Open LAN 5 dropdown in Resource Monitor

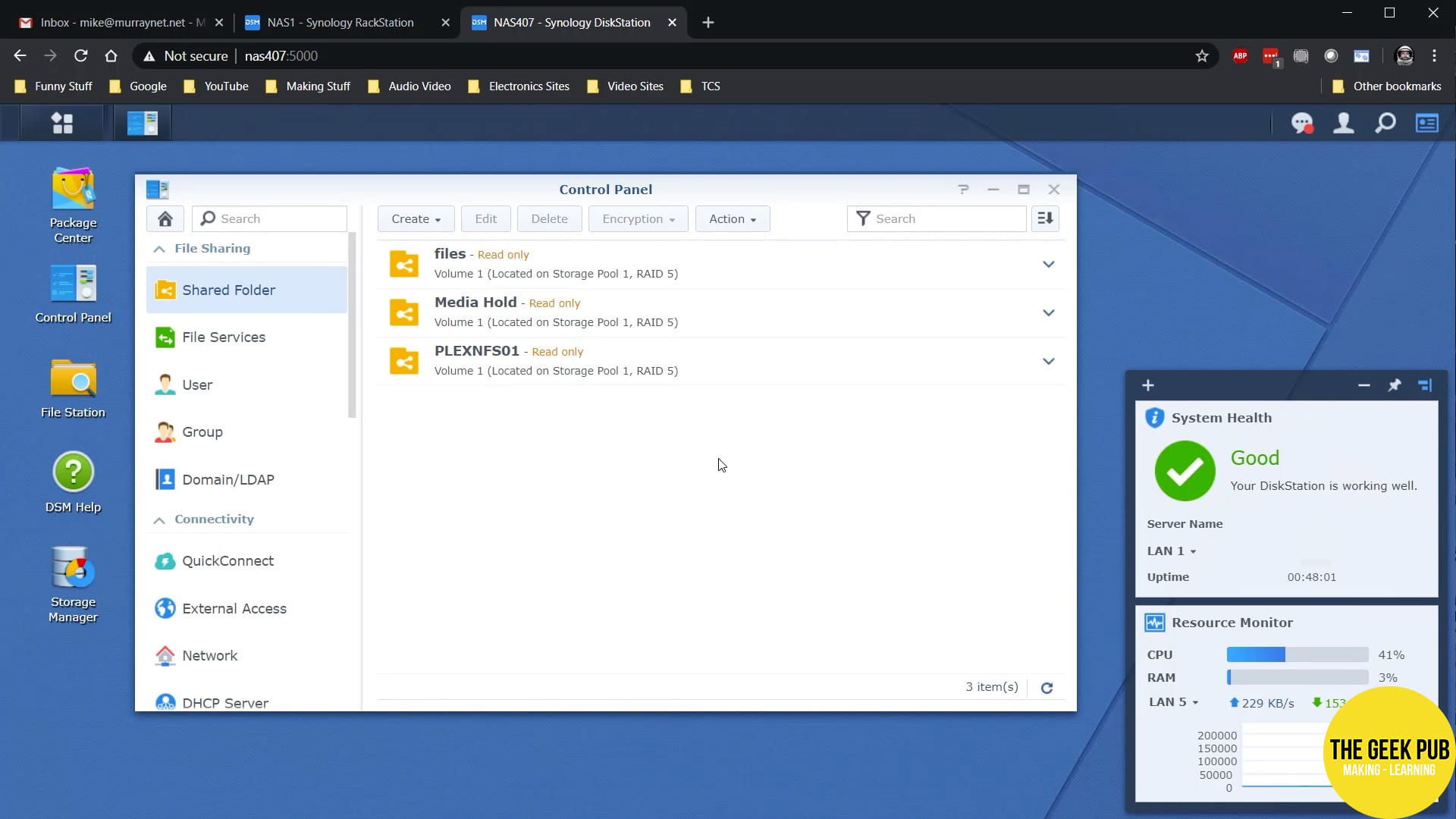pyautogui.click(x=1173, y=702)
